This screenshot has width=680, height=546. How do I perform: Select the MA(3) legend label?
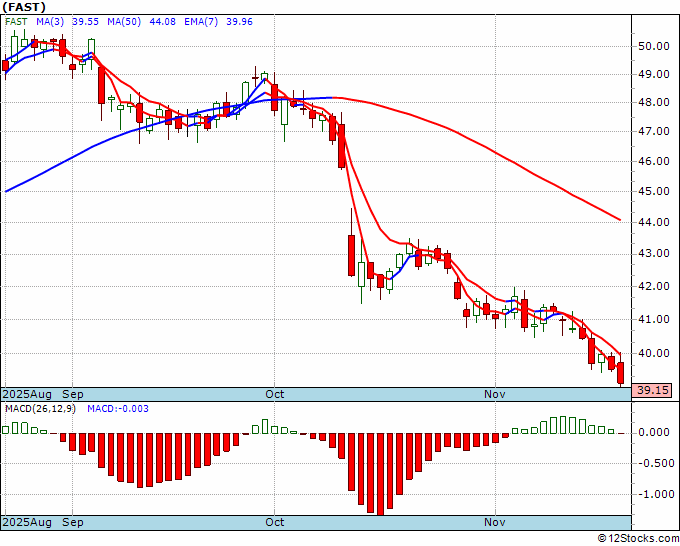[x=50, y=22]
